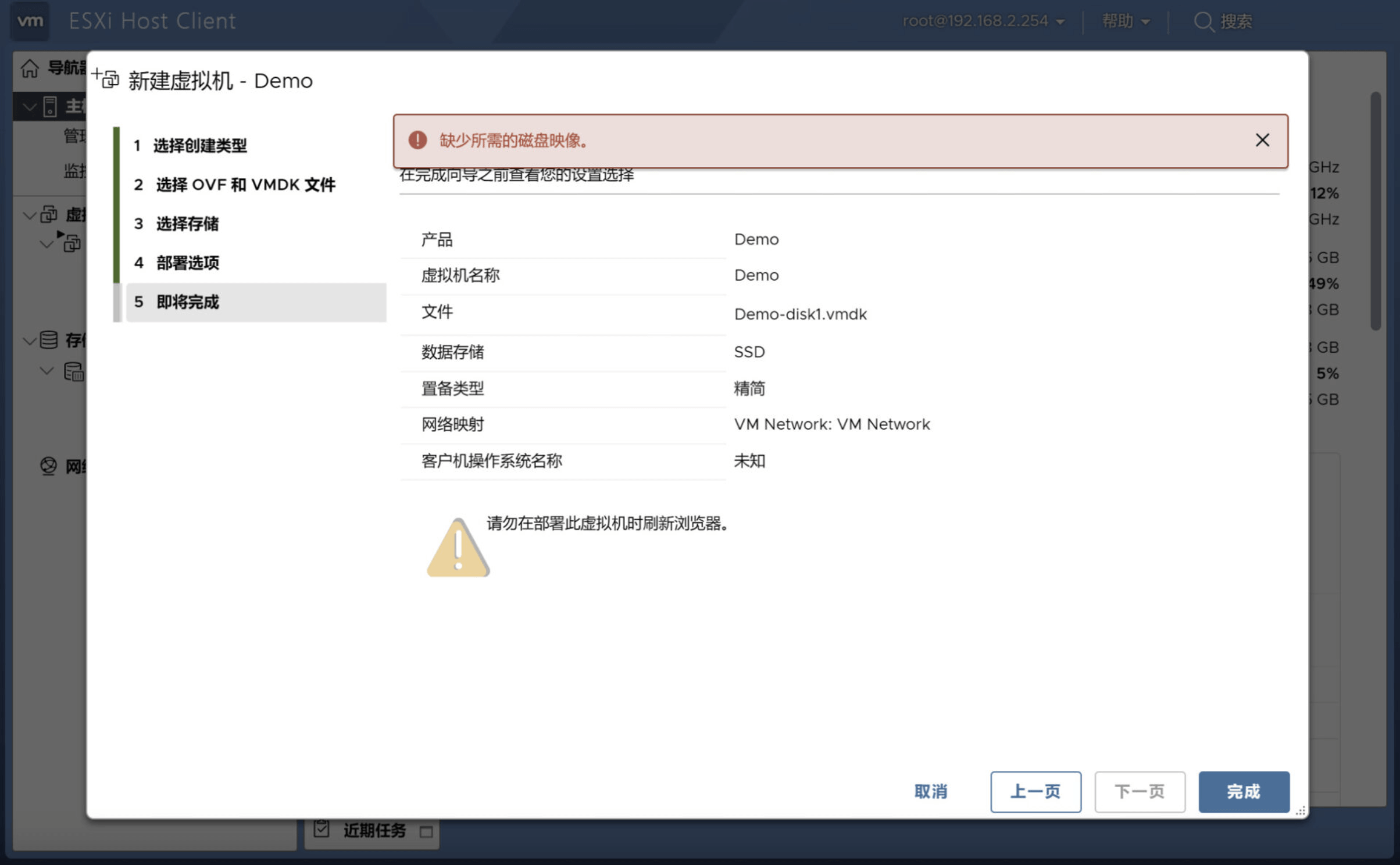
Task: Click the new VM icon beside the dialog title
Action: tap(106, 78)
